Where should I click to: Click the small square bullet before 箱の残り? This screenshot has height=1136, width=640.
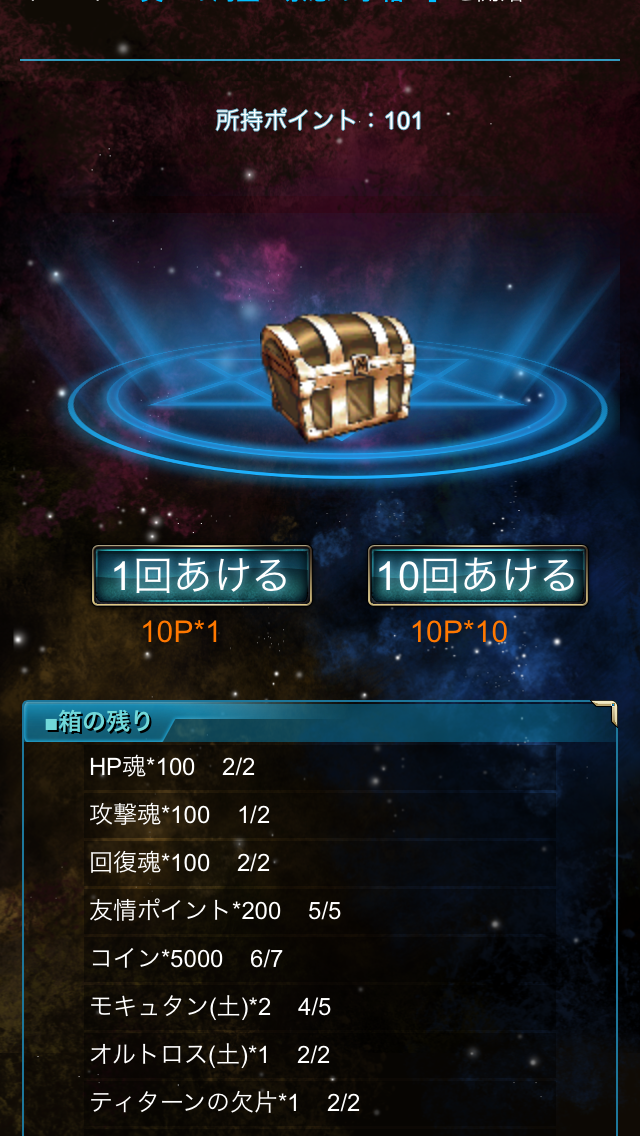pyautogui.click(x=51, y=724)
